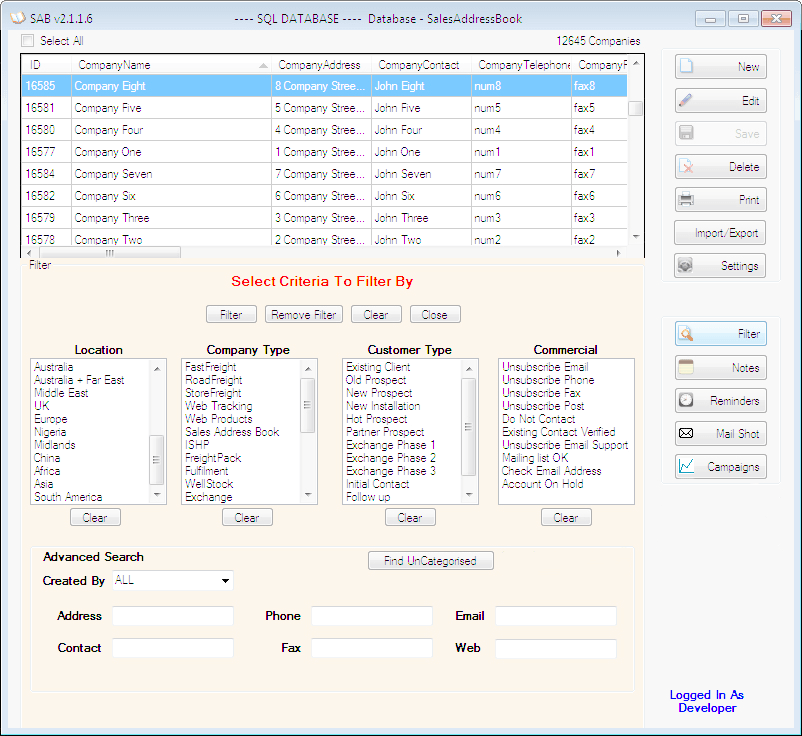Click the ID column header

point(46,65)
